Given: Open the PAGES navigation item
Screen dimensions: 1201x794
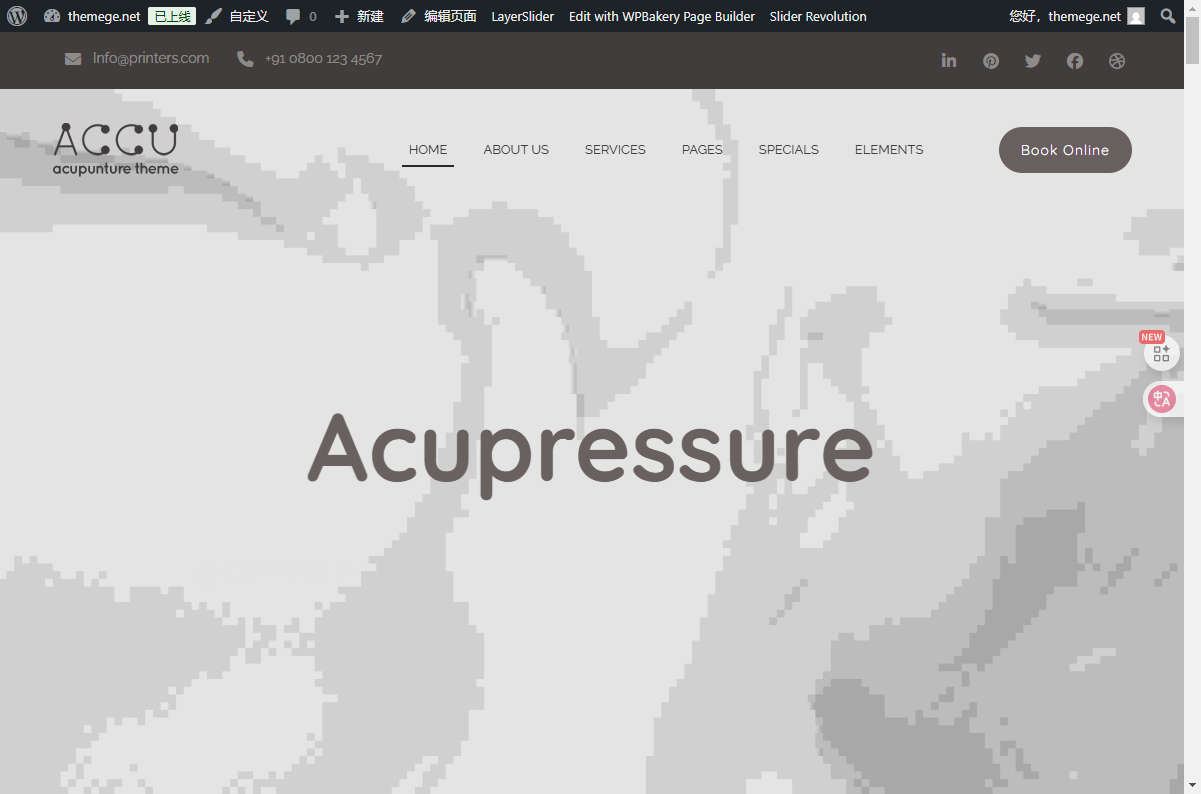Looking at the screenshot, I should coord(702,150).
